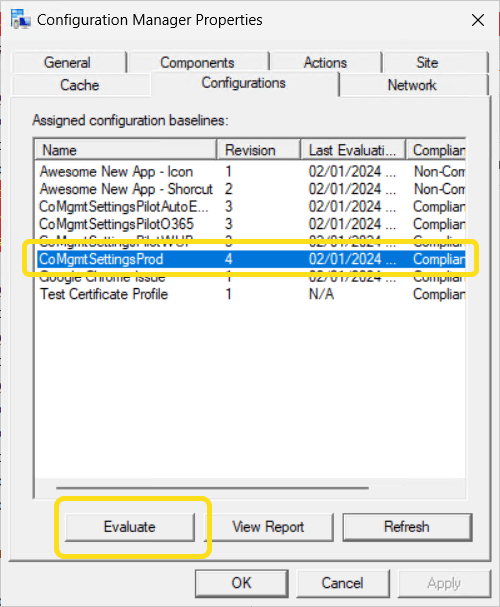Confirm with the OK button

[242, 583]
